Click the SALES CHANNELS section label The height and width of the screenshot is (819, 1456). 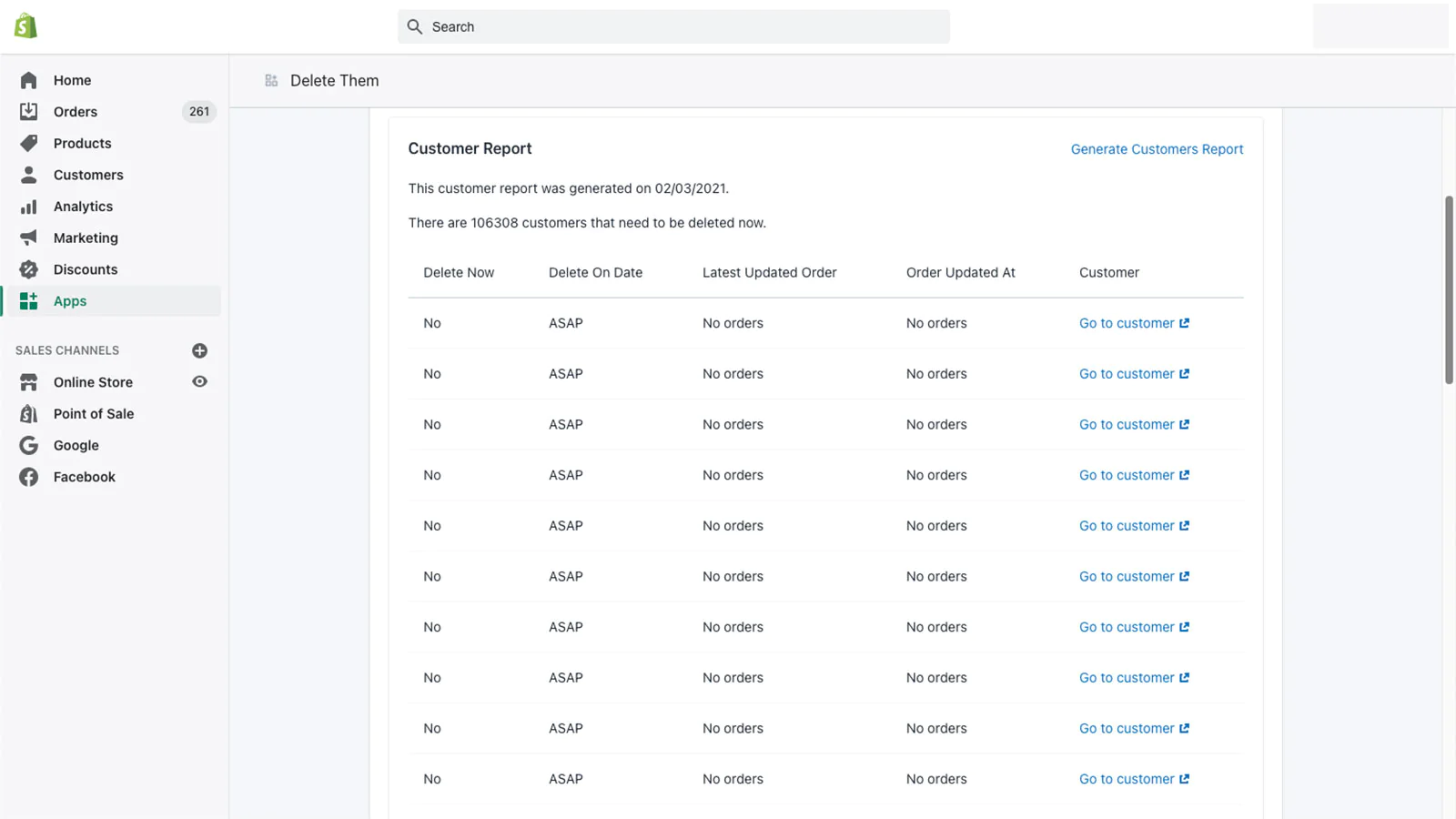[67, 350]
